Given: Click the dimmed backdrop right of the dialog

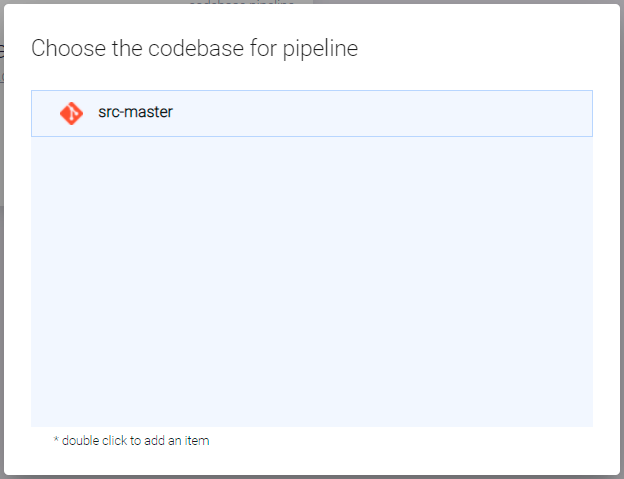Looking at the screenshot, I should 621,250.
